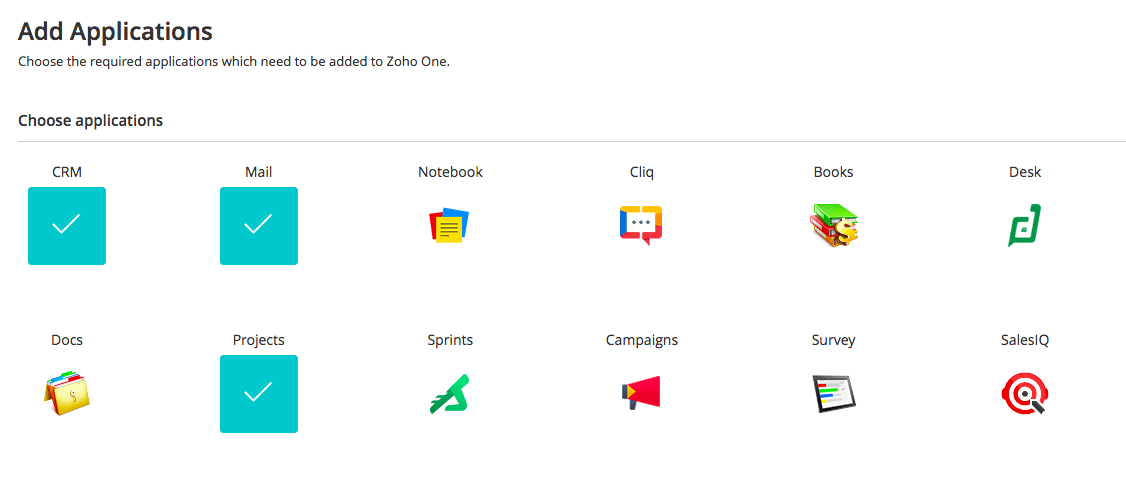The height and width of the screenshot is (477, 1126).
Task: Choose the Sprints runner icon
Action: pos(450,394)
